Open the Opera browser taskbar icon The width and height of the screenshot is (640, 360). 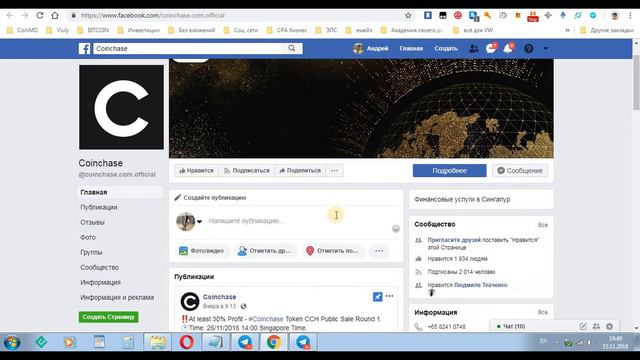coord(187,342)
